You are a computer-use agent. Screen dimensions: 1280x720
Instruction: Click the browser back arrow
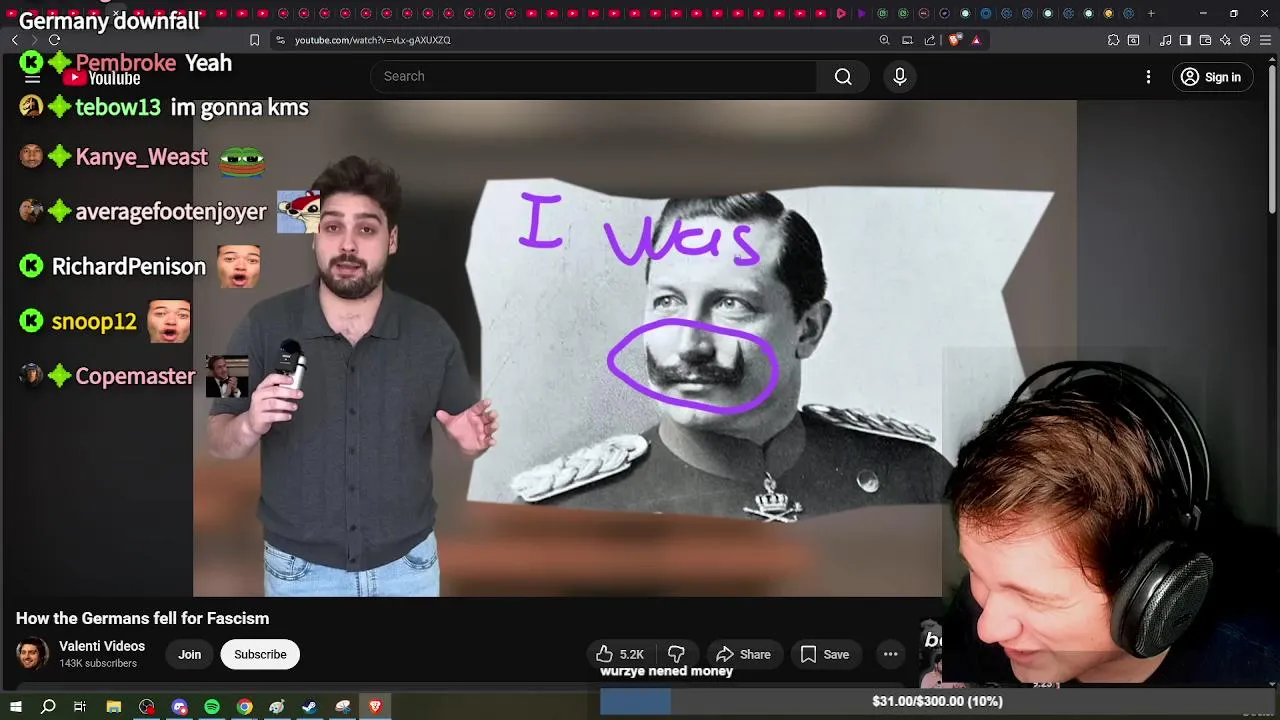coord(15,40)
